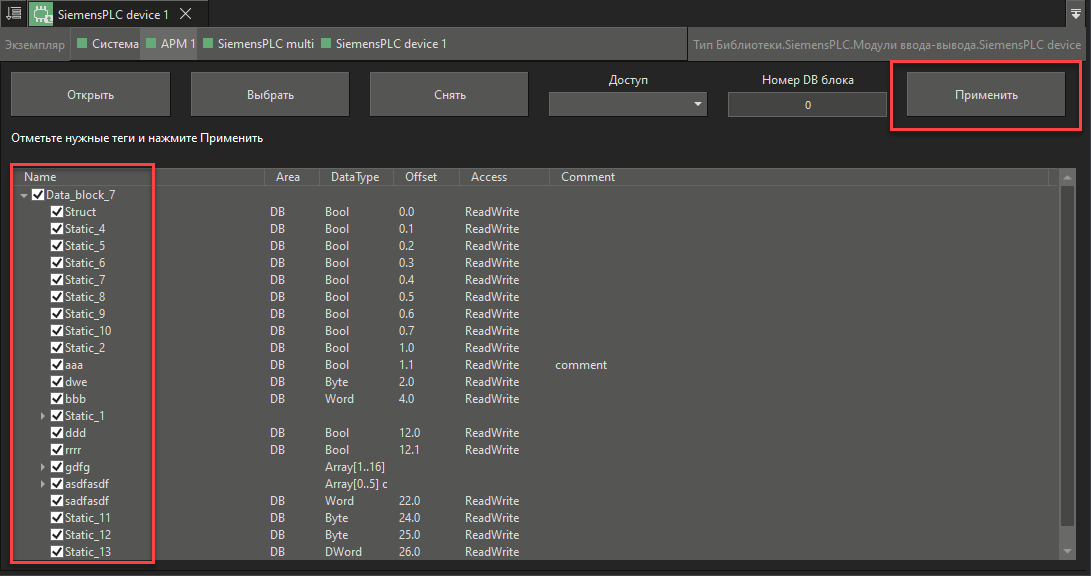1091x576 pixels.
Task: Click the table scrollbar up arrow
Action: coord(1067,177)
